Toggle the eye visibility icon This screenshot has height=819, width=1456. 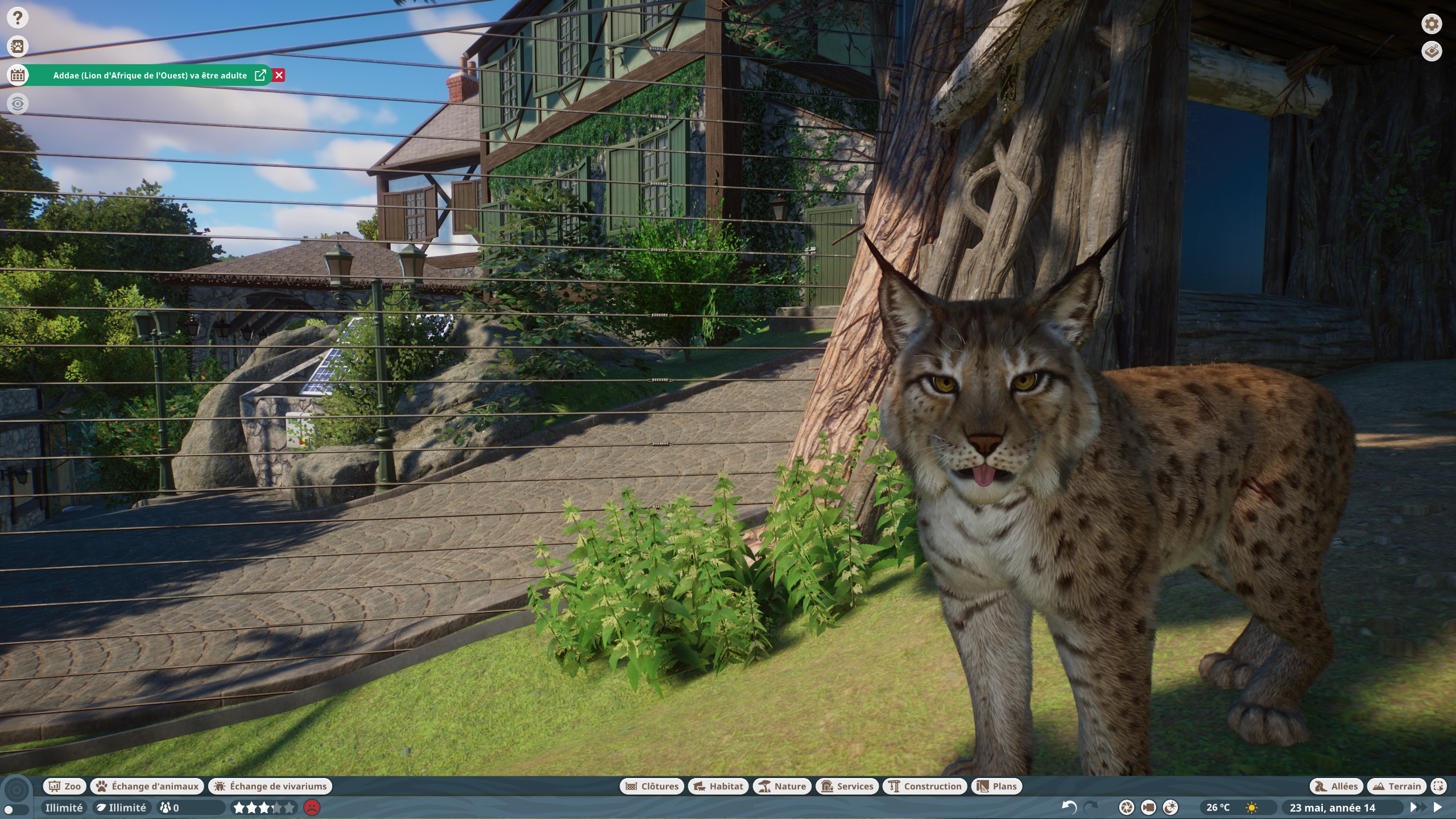click(18, 104)
